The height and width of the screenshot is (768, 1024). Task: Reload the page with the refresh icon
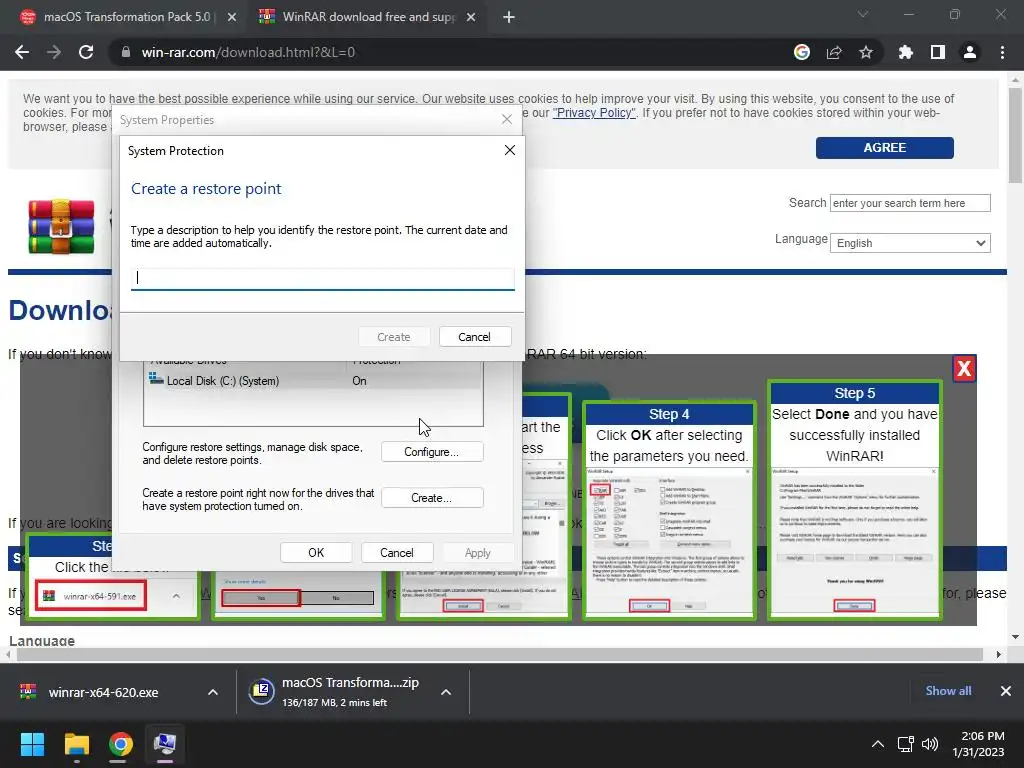(86, 52)
